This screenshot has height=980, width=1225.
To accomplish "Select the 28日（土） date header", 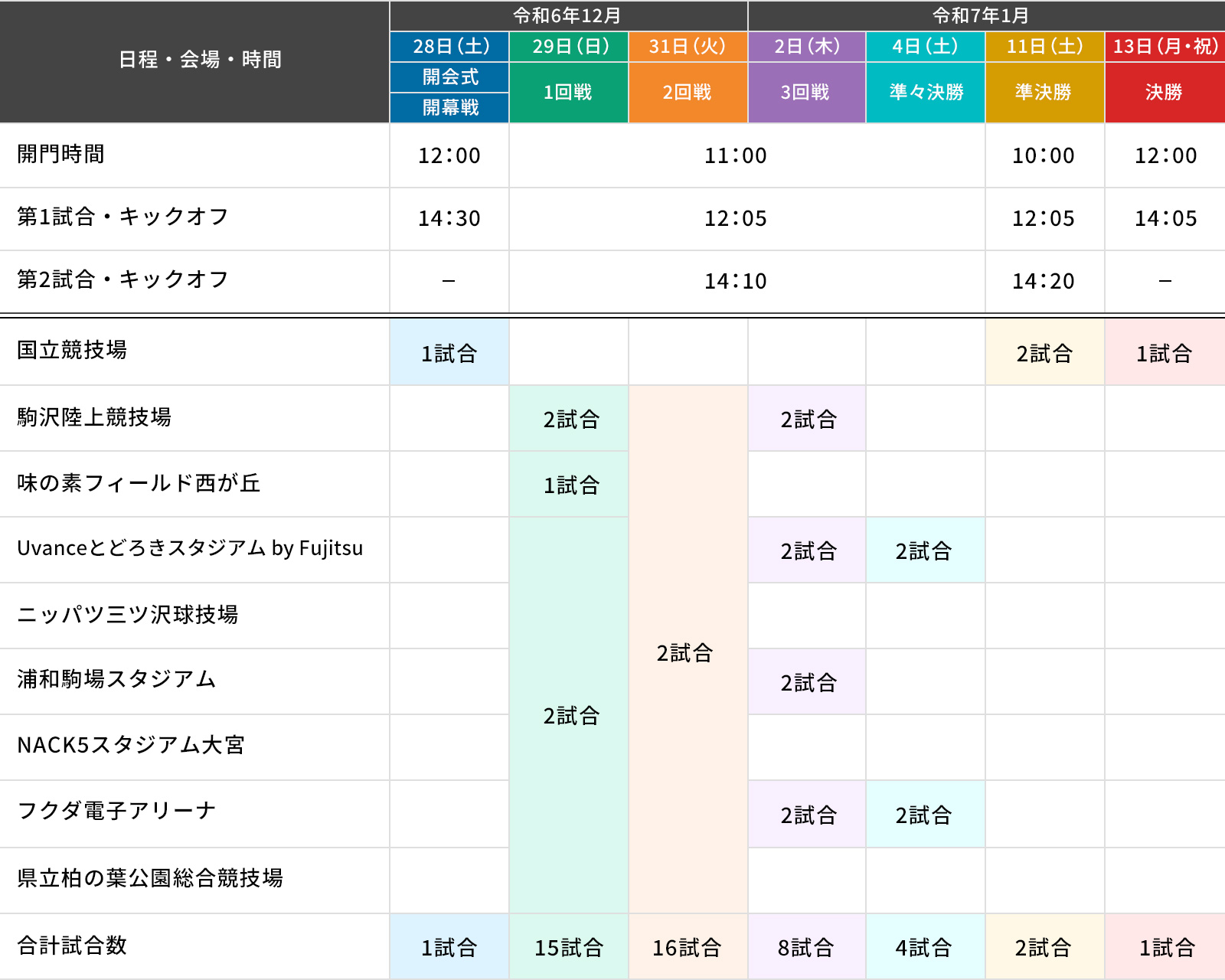I will [449, 46].
